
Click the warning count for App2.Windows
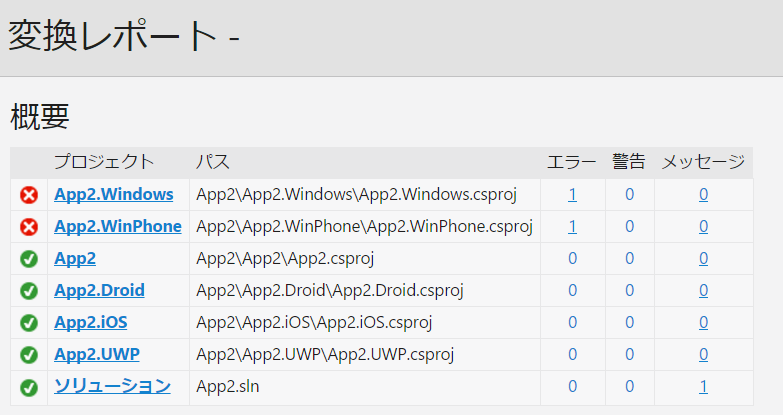(630, 194)
